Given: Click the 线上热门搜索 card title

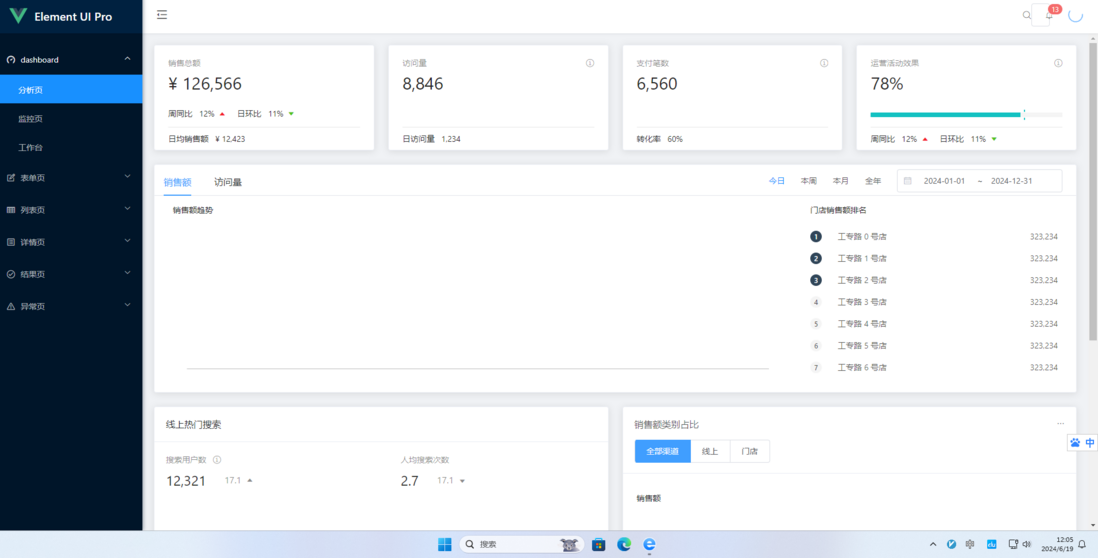Looking at the screenshot, I should click(194, 424).
